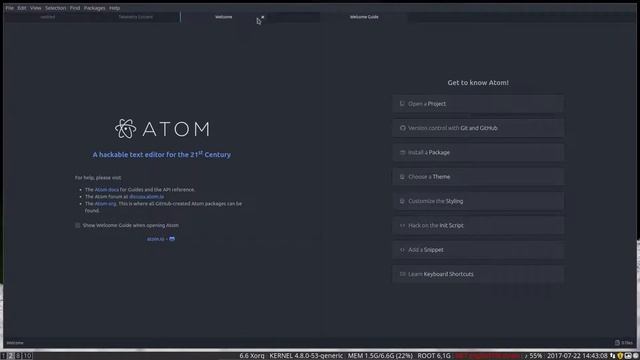This screenshot has width=640, height=360.
Task: Open the Selection menu
Action: (55, 8)
